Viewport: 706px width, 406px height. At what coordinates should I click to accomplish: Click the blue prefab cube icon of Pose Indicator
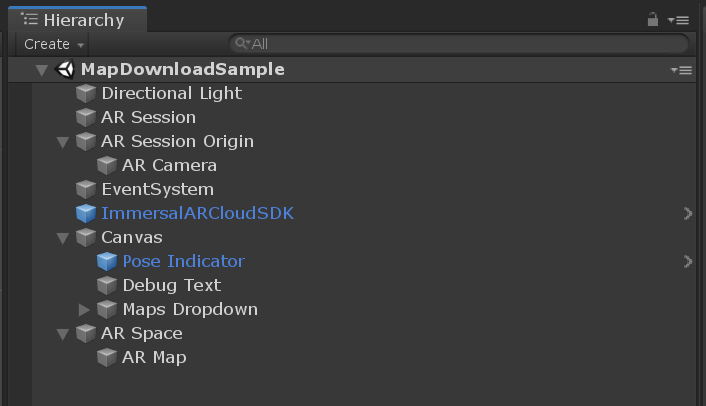(107, 262)
